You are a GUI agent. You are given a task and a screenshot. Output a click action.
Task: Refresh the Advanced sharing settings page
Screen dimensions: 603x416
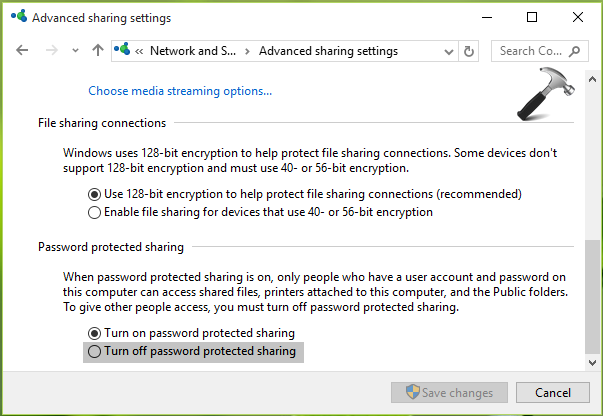[470, 51]
